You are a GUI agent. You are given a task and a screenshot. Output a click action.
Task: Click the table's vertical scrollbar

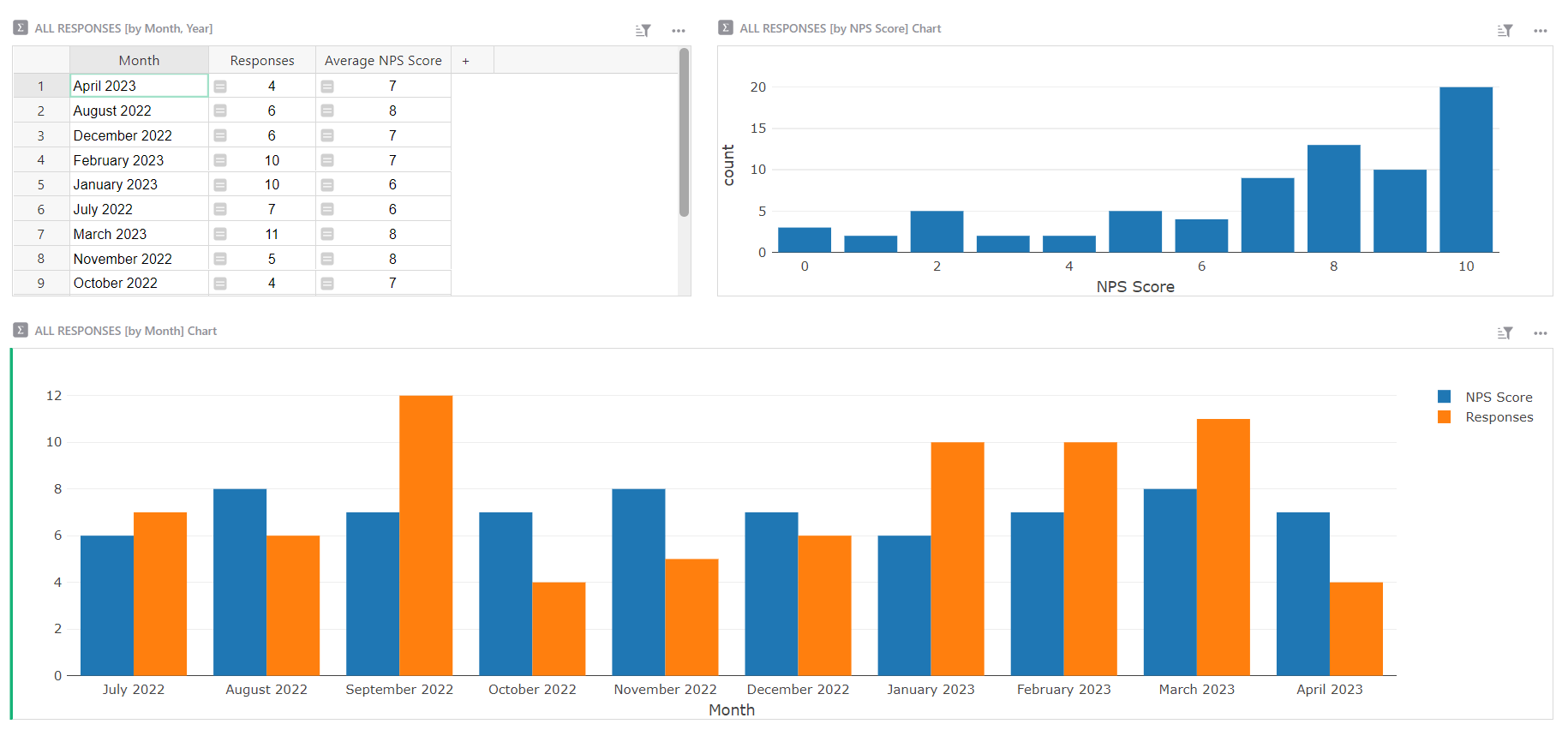coord(684,133)
